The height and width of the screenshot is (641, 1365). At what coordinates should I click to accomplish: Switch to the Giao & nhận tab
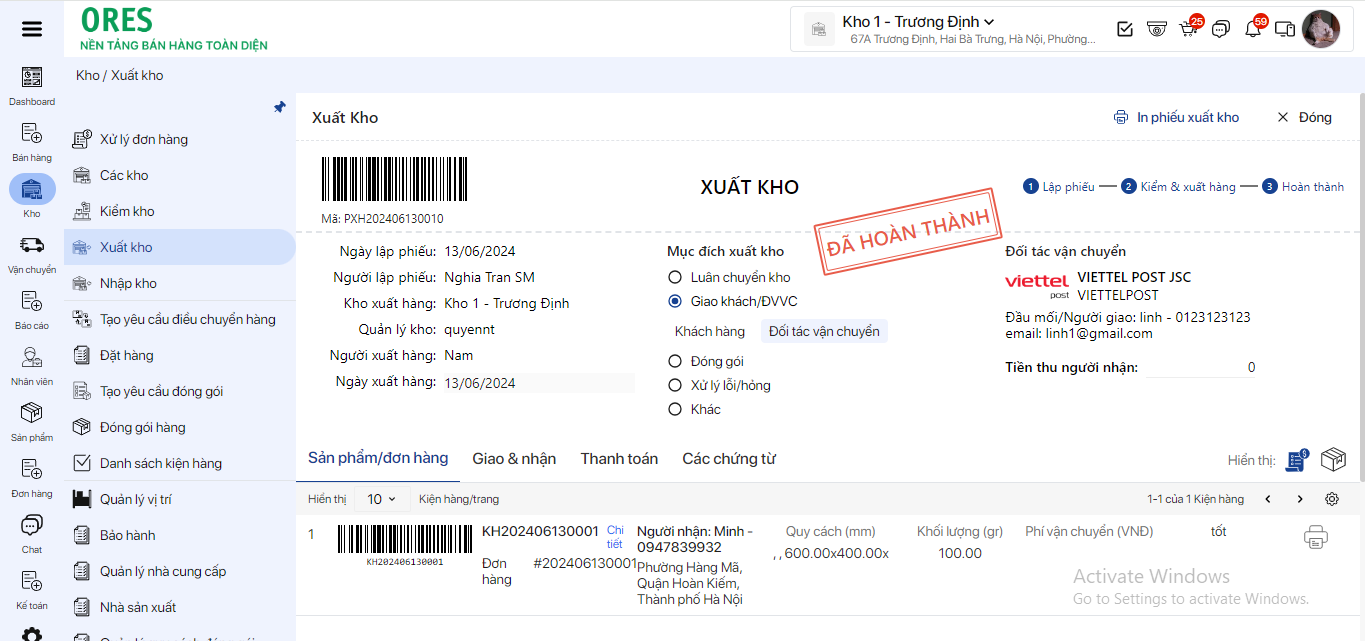[x=514, y=459]
